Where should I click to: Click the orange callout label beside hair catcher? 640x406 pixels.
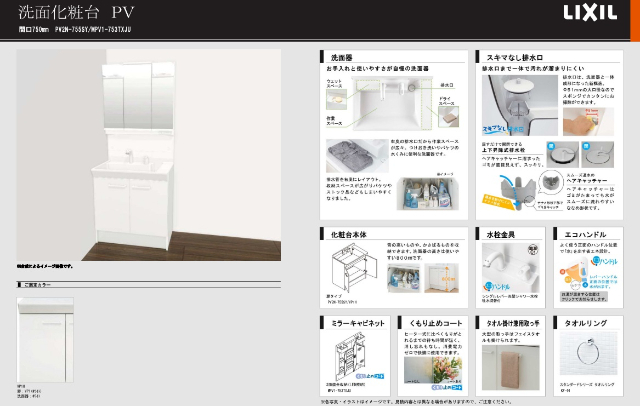click(x=498, y=202)
